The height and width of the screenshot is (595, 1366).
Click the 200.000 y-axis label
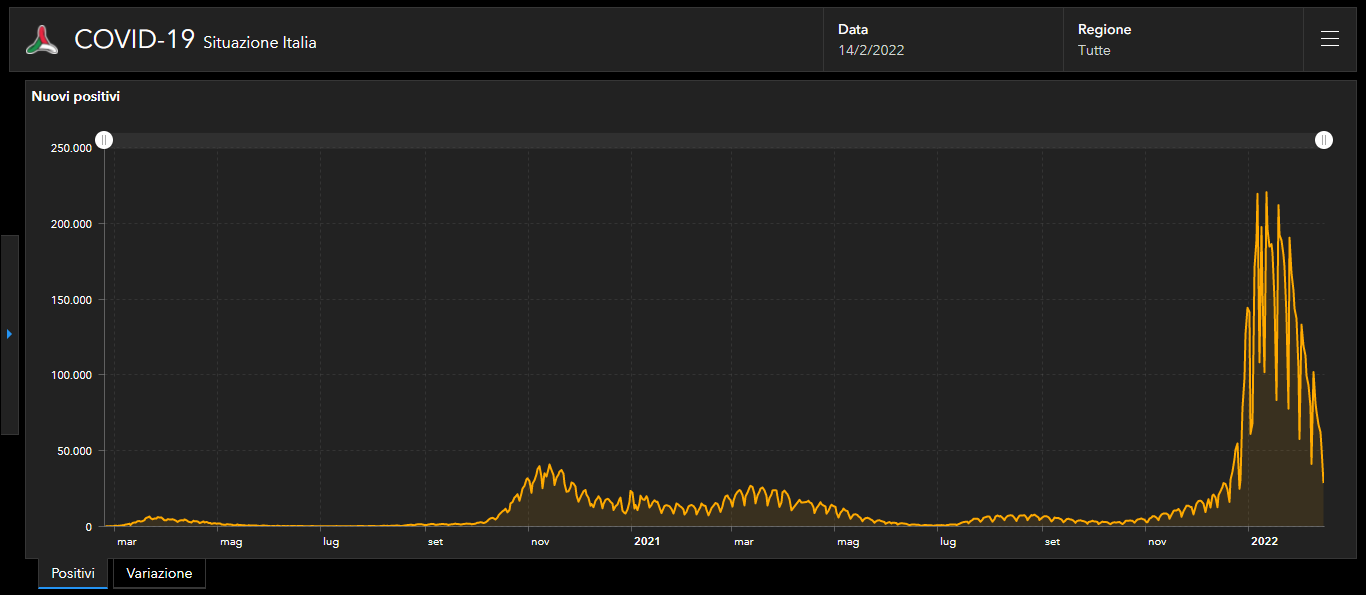[71, 224]
